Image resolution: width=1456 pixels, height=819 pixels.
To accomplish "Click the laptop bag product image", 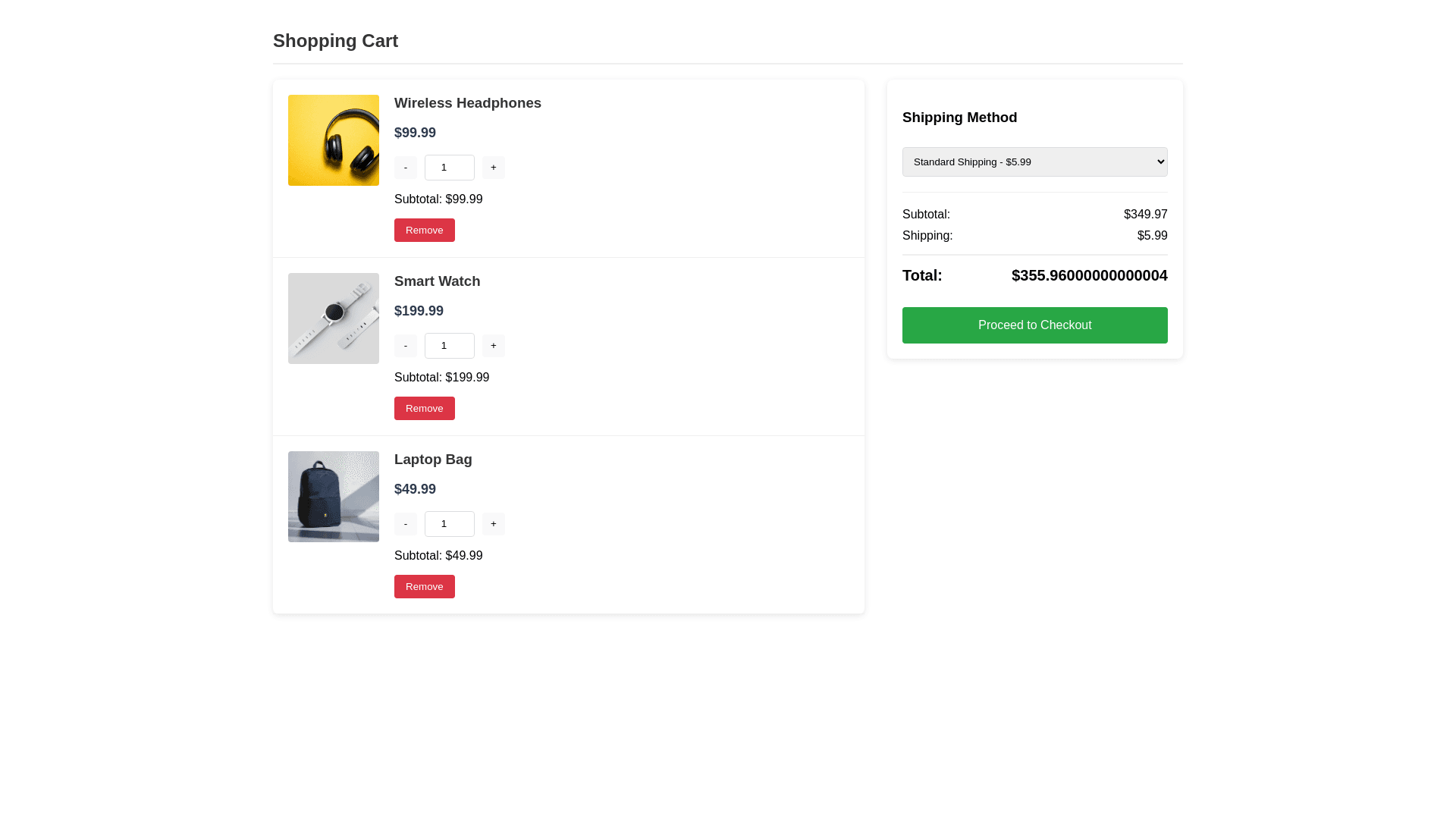I will (334, 497).
